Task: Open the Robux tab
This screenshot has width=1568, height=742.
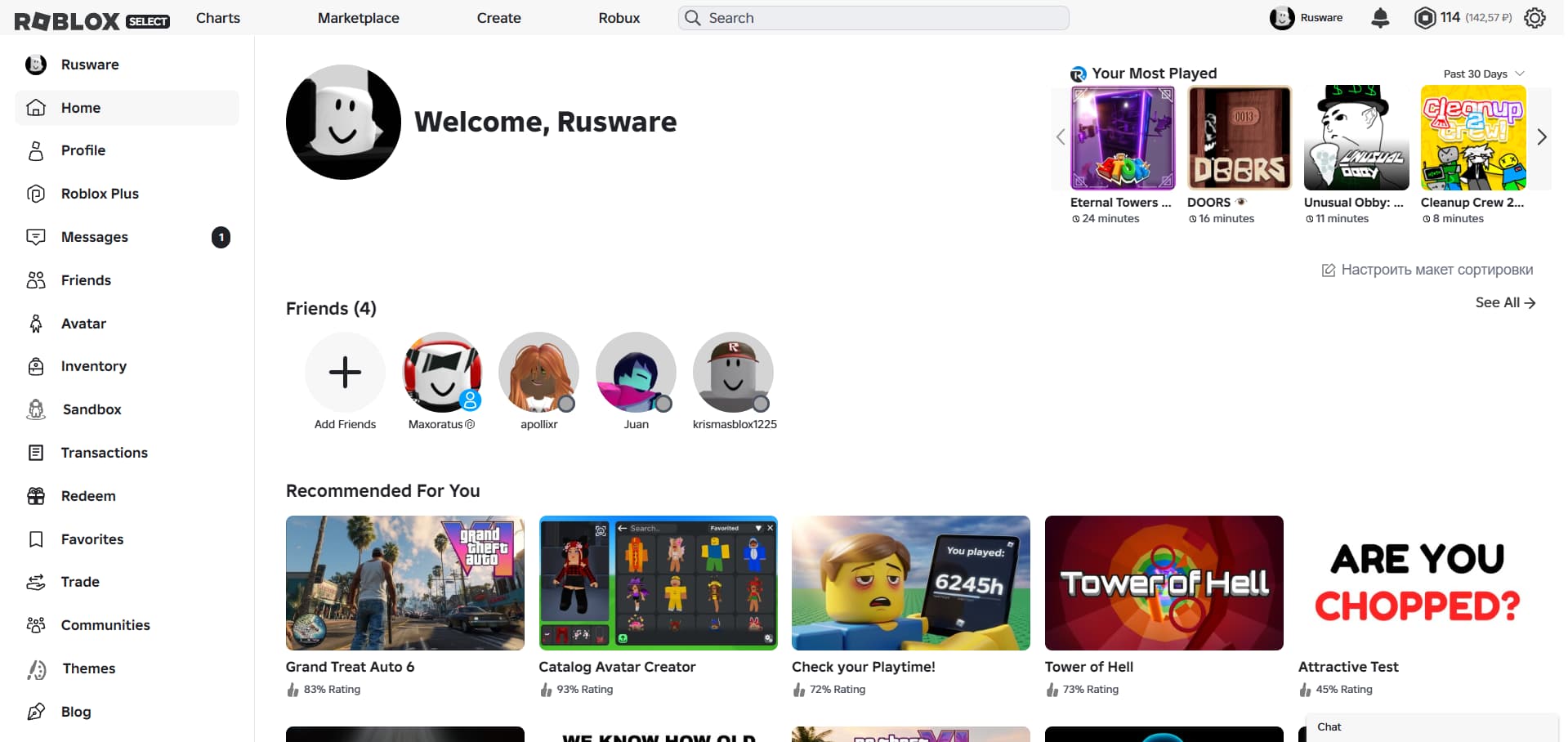Action: click(x=619, y=18)
